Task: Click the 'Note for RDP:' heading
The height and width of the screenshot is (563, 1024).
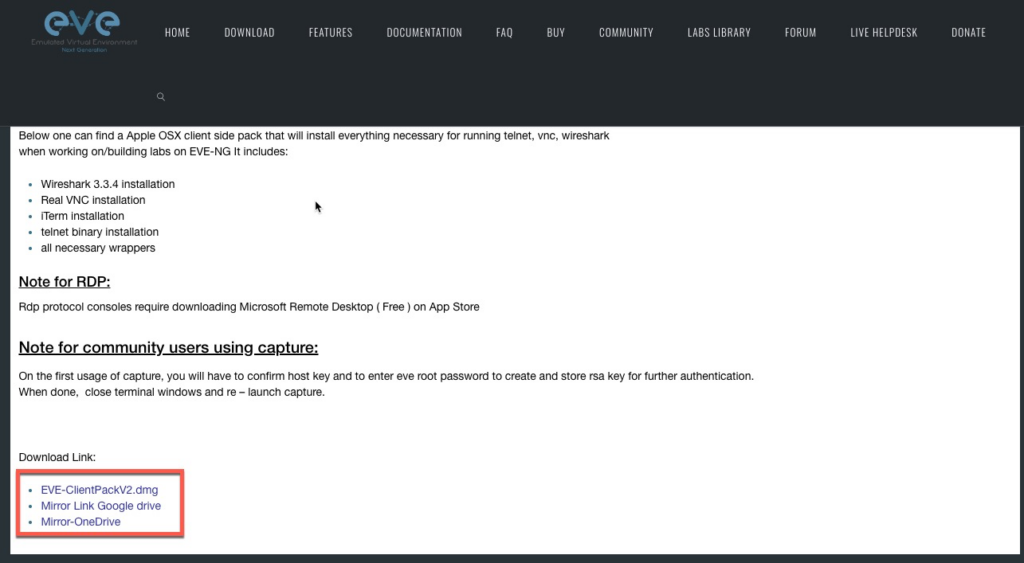Action: pos(65,282)
